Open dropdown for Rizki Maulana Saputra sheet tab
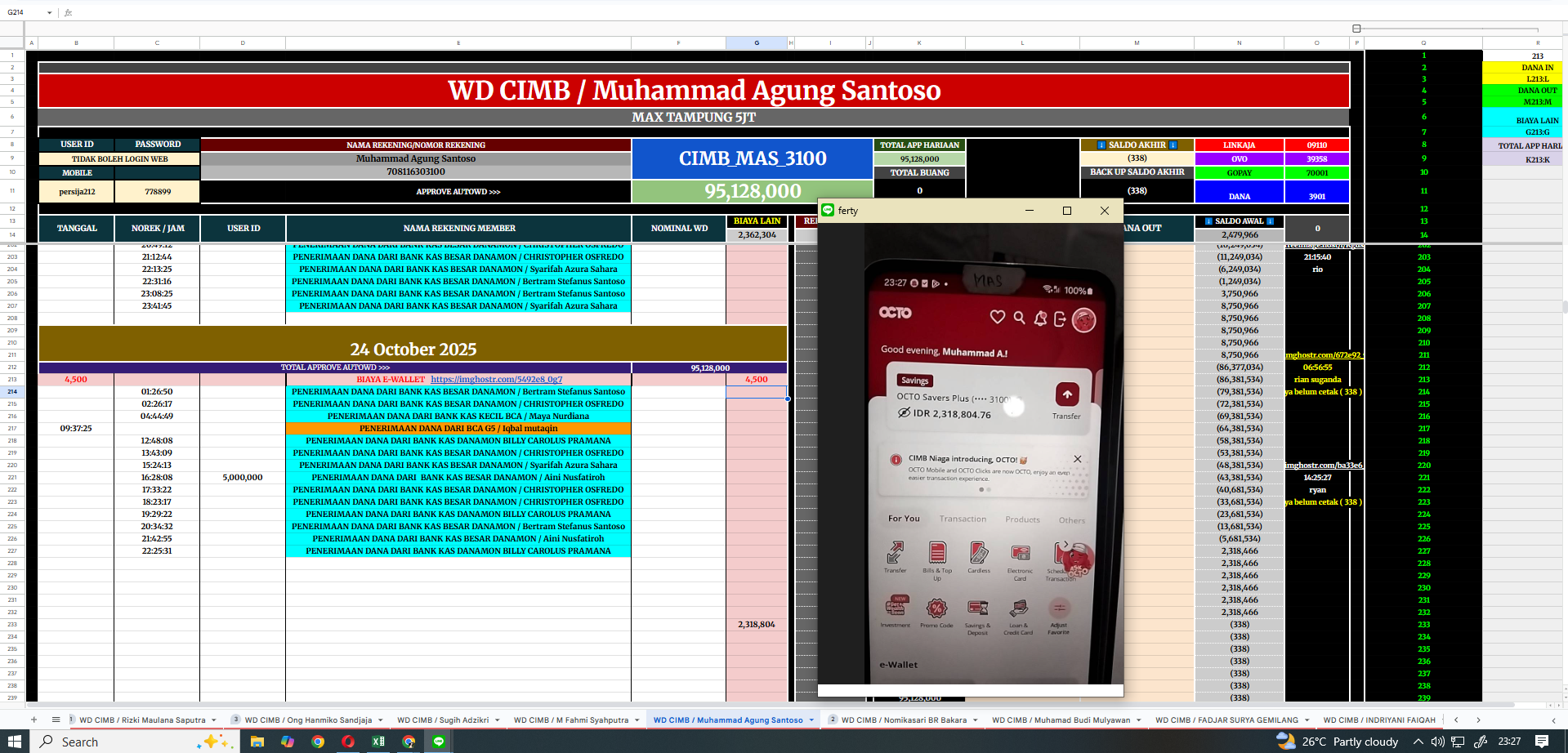The width and height of the screenshot is (1568, 753). (214, 720)
